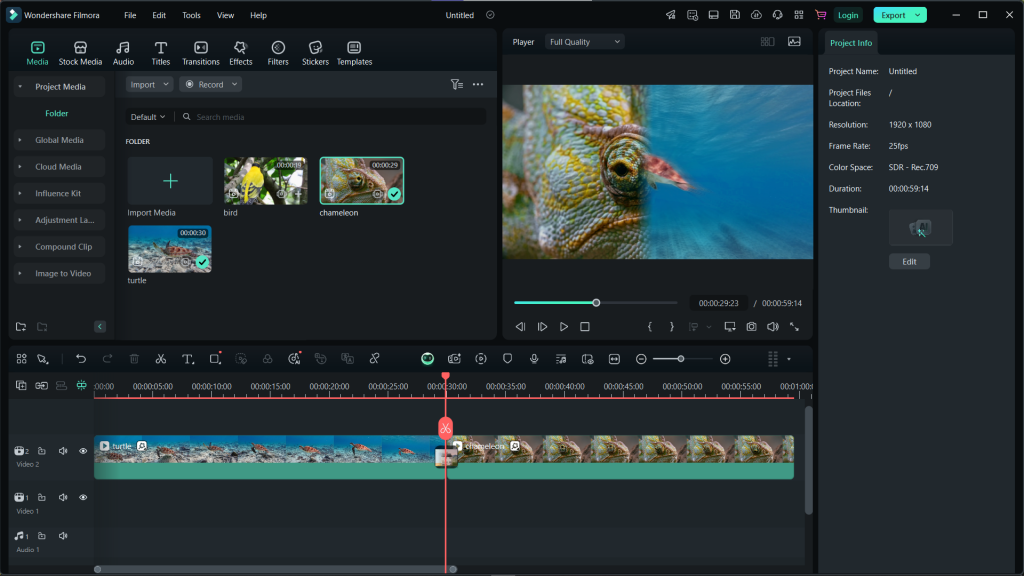Click the Login button

[848, 15]
